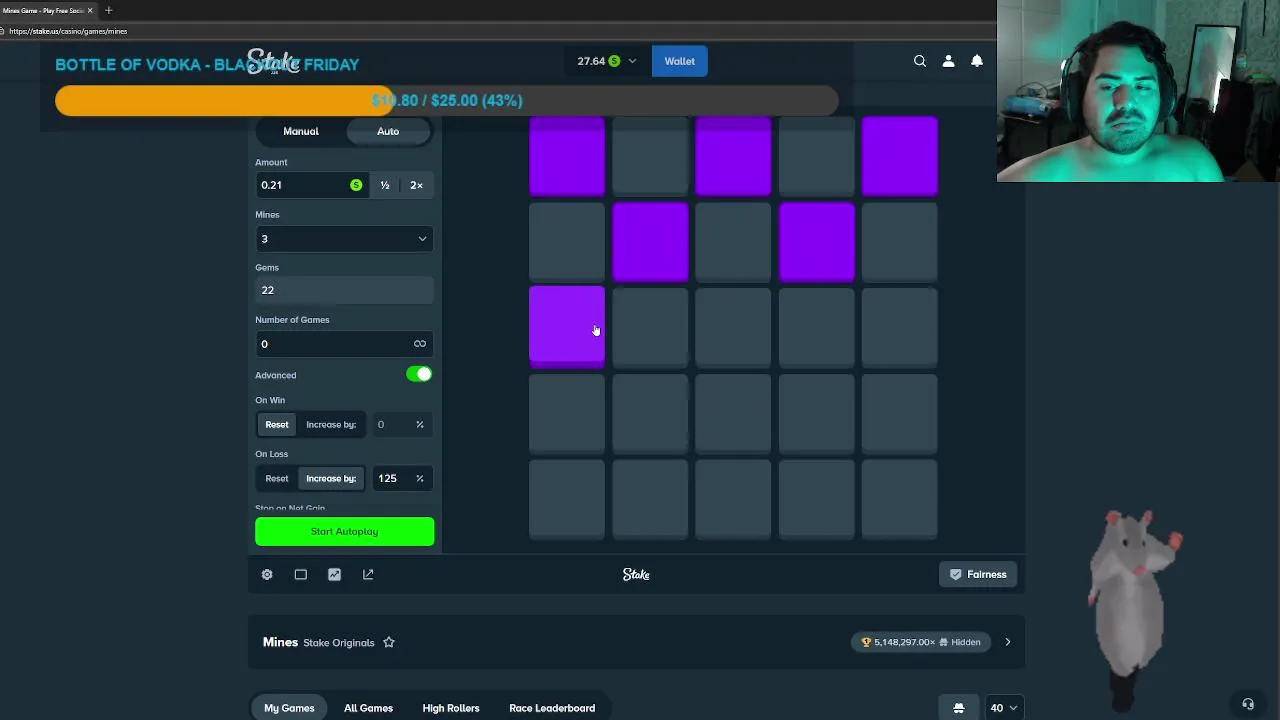Select Increase by option under On Loss
This screenshot has height=720, width=1280.
(331, 479)
